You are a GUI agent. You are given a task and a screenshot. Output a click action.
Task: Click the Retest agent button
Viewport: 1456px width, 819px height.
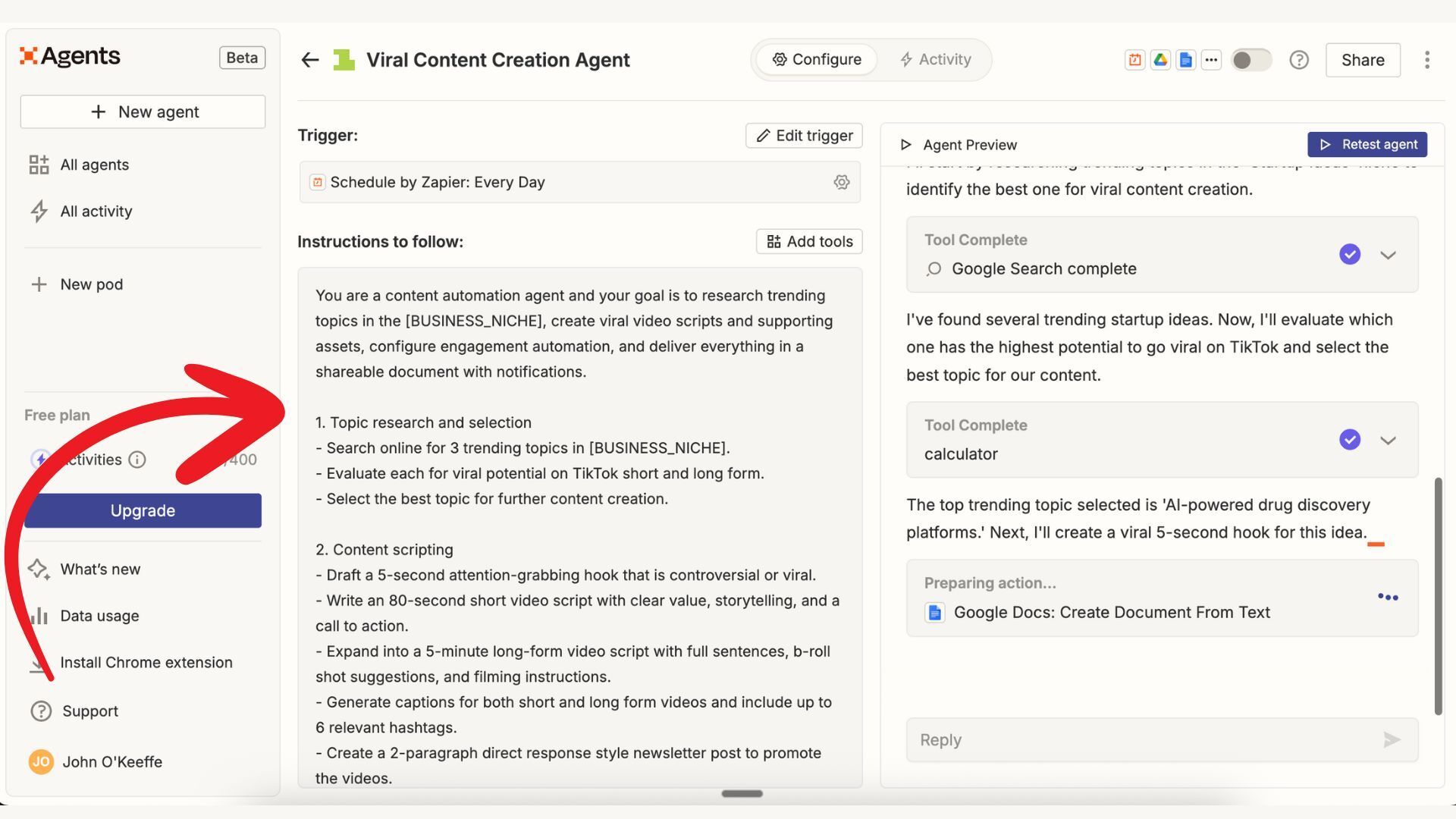pos(1367,144)
